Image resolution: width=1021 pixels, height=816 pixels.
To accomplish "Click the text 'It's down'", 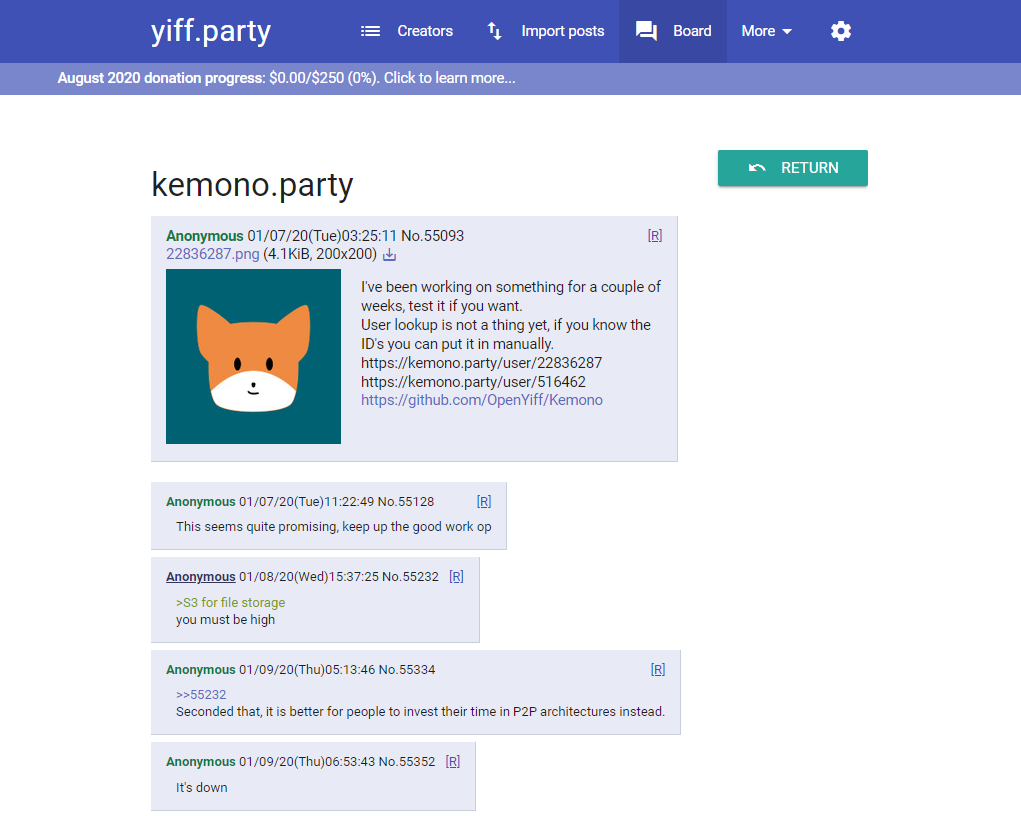I will point(202,787).
